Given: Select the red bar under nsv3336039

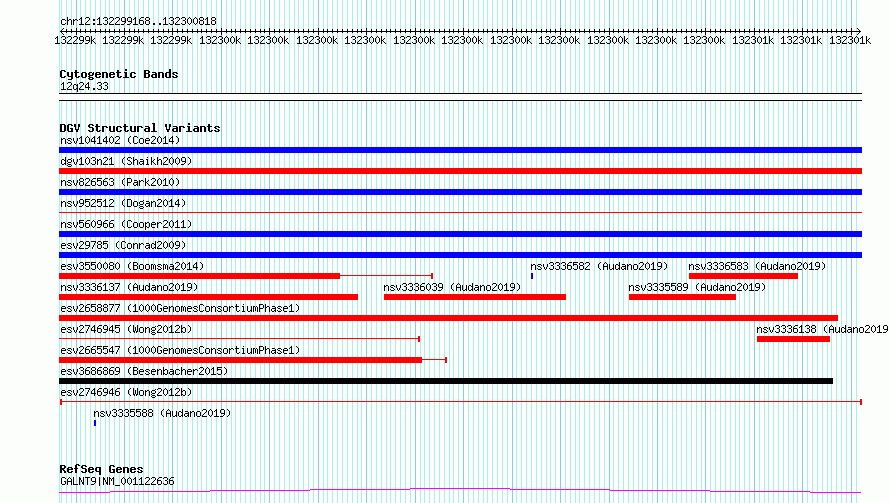Looking at the screenshot, I should click(475, 297).
